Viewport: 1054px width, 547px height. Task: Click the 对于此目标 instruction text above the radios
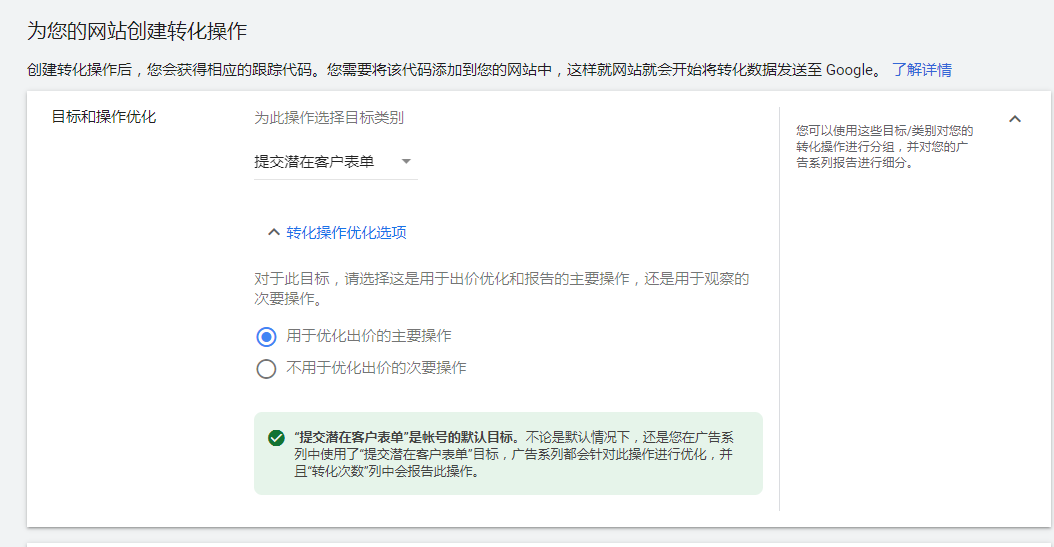point(501,288)
